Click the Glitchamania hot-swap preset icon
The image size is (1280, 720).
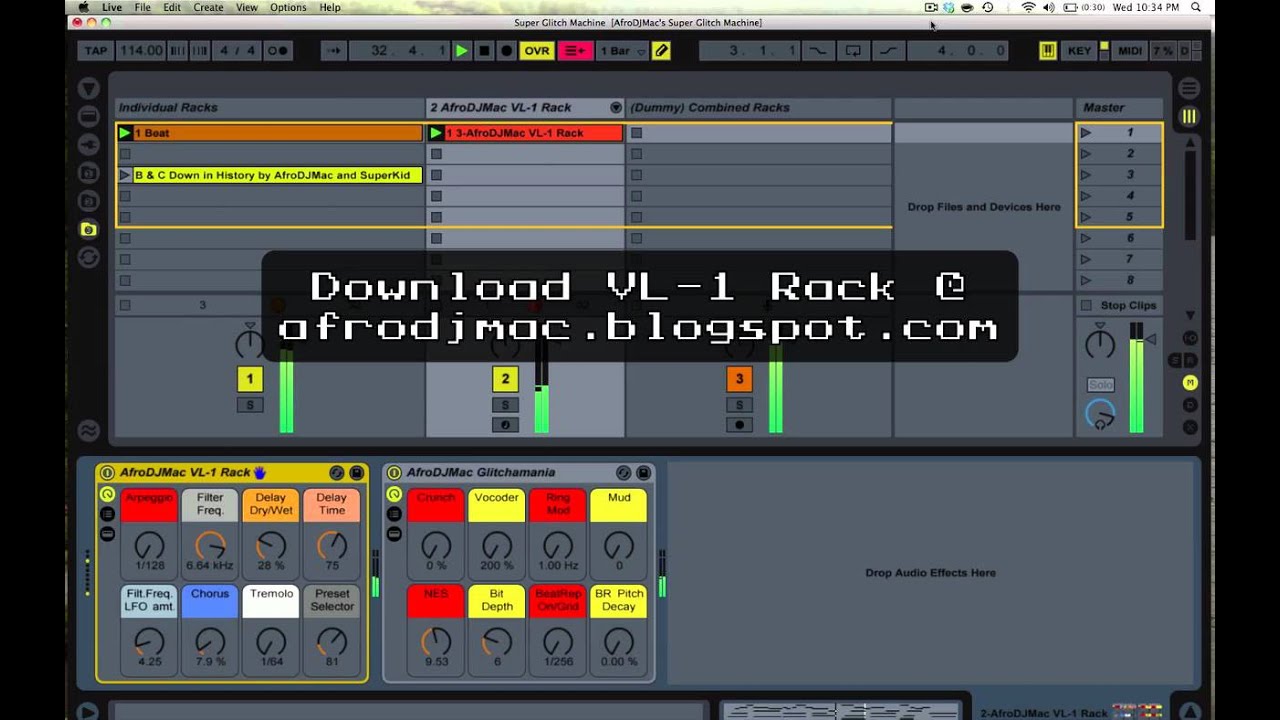pyautogui.click(x=624, y=473)
